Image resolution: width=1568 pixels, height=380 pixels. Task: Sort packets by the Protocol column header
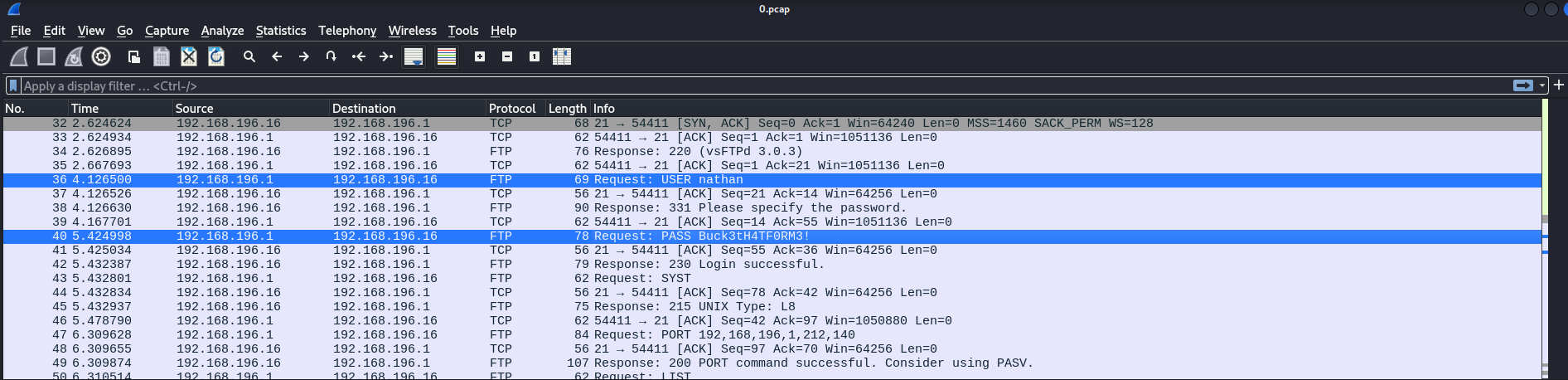pos(511,109)
